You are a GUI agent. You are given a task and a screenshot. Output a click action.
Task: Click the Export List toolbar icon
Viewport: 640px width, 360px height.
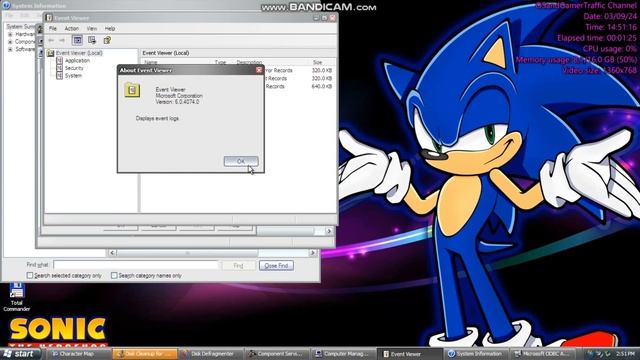tap(92, 40)
